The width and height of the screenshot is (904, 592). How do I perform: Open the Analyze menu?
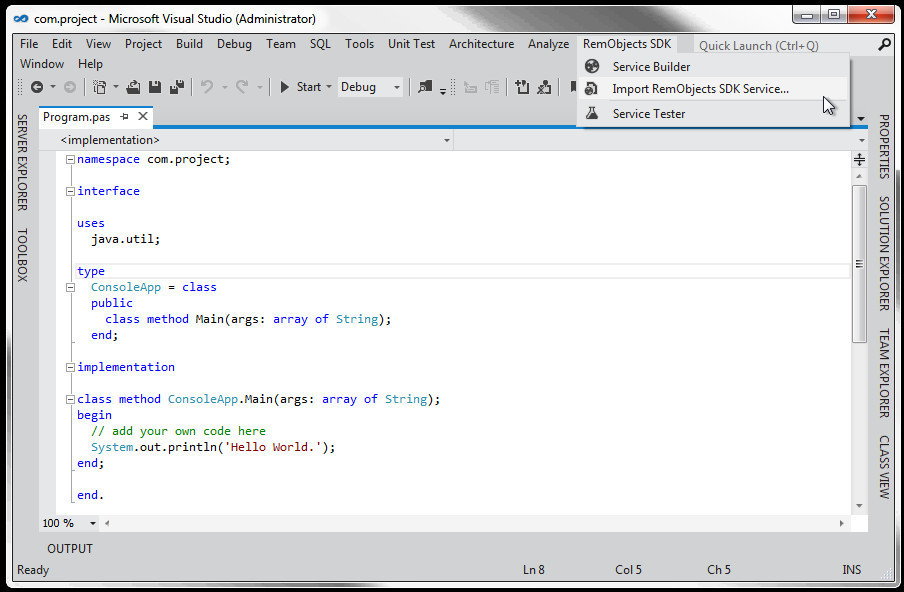(548, 44)
